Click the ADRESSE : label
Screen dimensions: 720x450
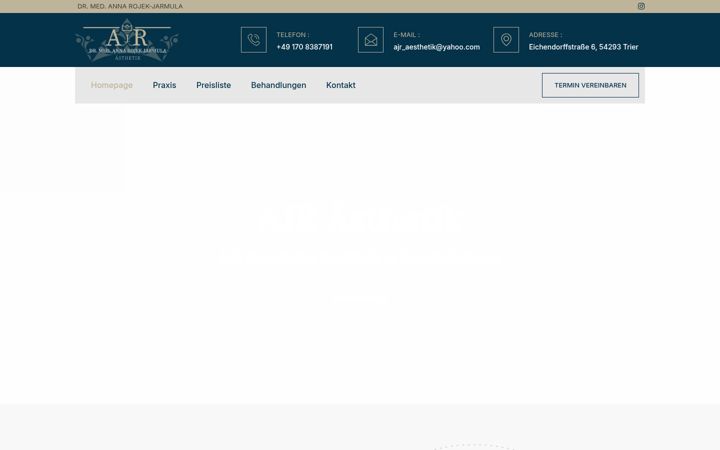coord(545,34)
